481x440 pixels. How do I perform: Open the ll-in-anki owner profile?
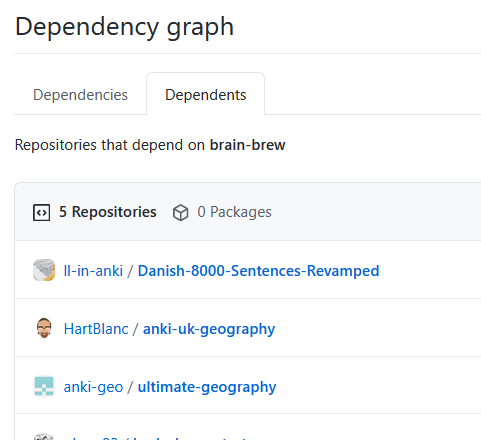point(93,271)
